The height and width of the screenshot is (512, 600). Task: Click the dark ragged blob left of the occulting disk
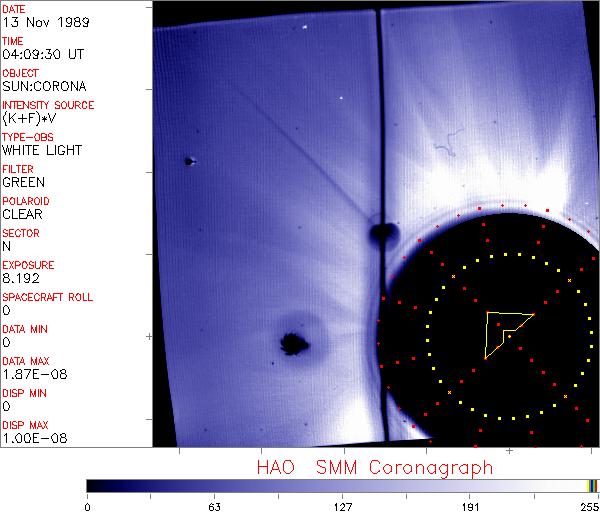(294, 344)
